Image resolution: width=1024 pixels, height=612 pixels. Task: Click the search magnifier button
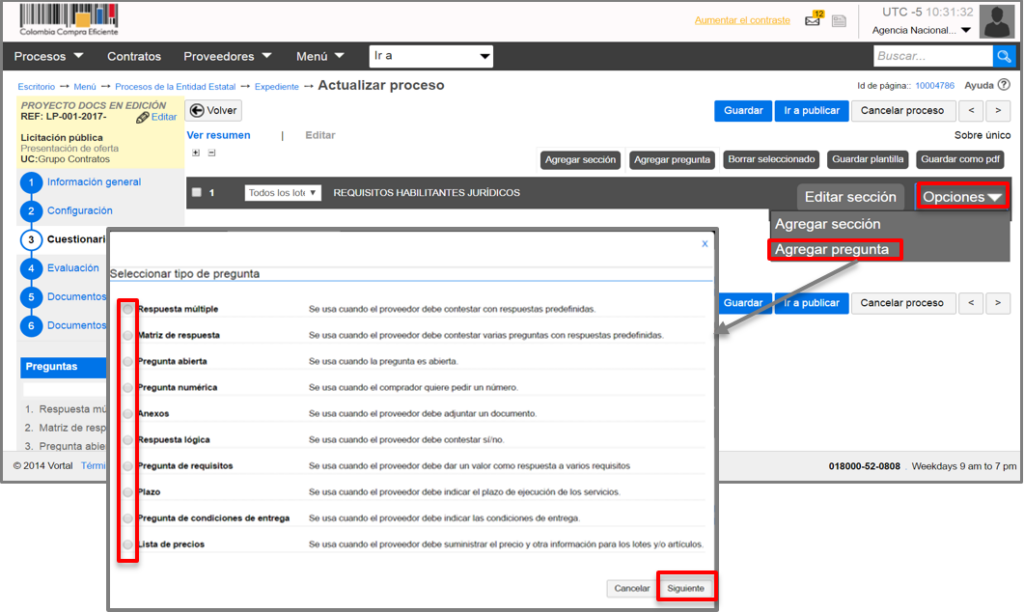(1003, 57)
